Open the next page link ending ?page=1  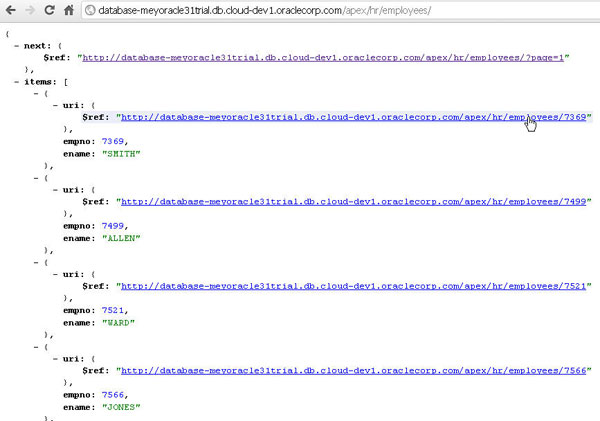pos(323,58)
